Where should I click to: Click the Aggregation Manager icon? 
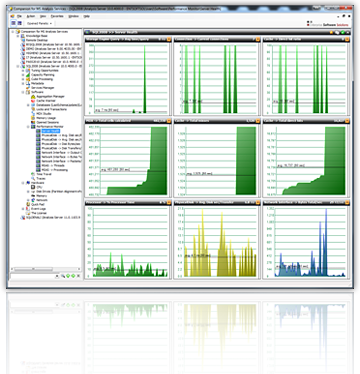click(33, 96)
